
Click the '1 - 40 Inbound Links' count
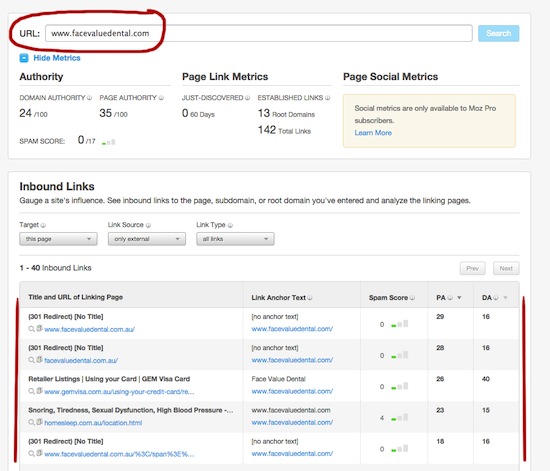point(55,268)
